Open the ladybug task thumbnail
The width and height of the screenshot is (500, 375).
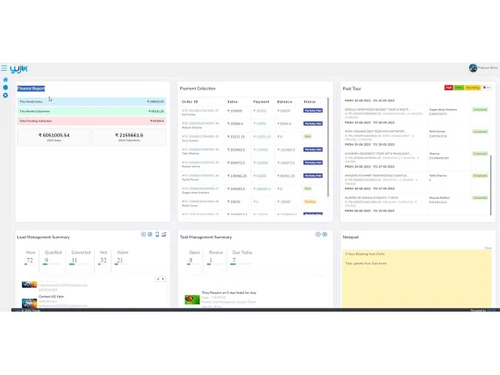(192, 299)
